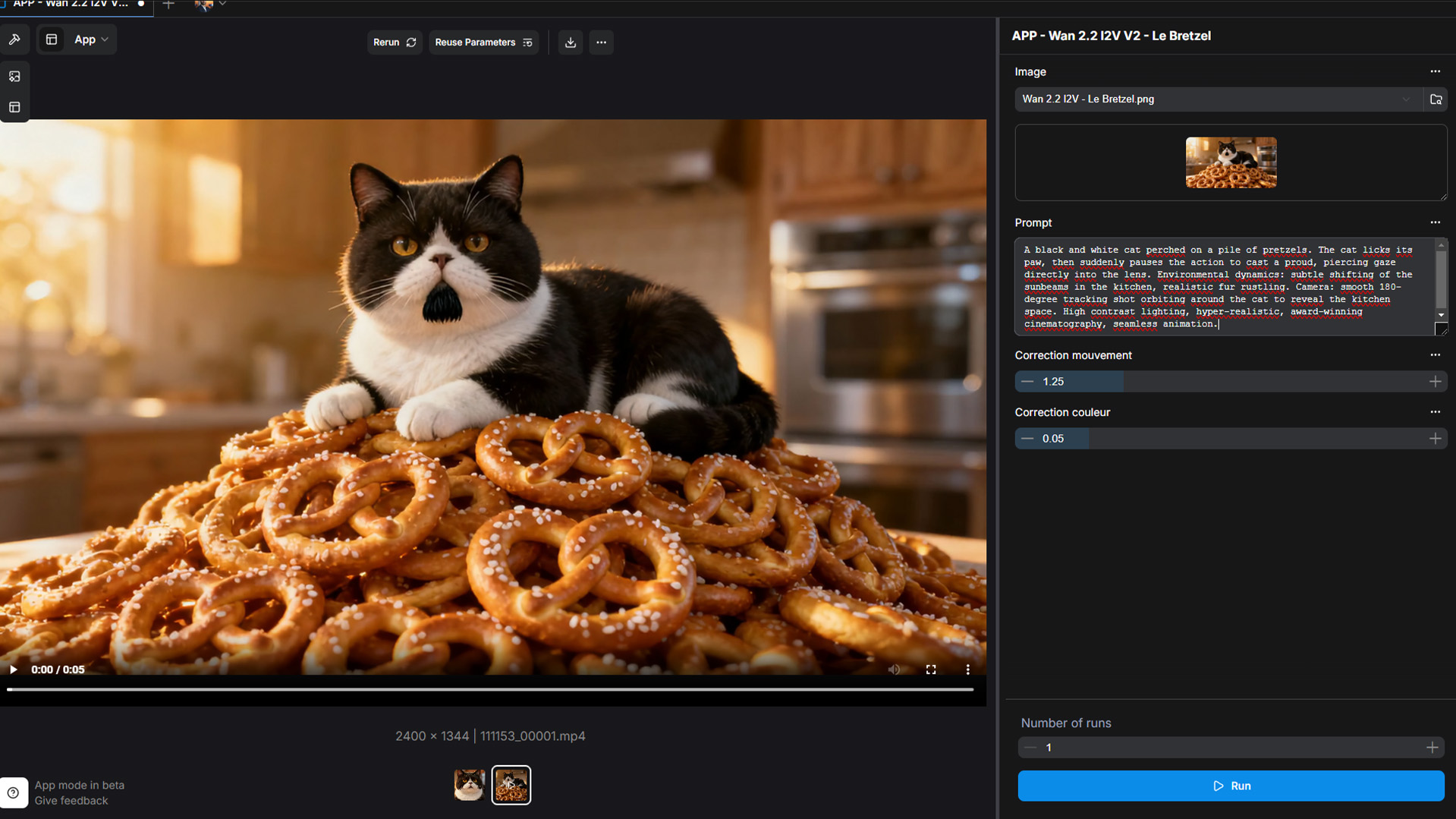Browse for image file with folder icon
The width and height of the screenshot is (1456, 819).
coord(1436,99)
